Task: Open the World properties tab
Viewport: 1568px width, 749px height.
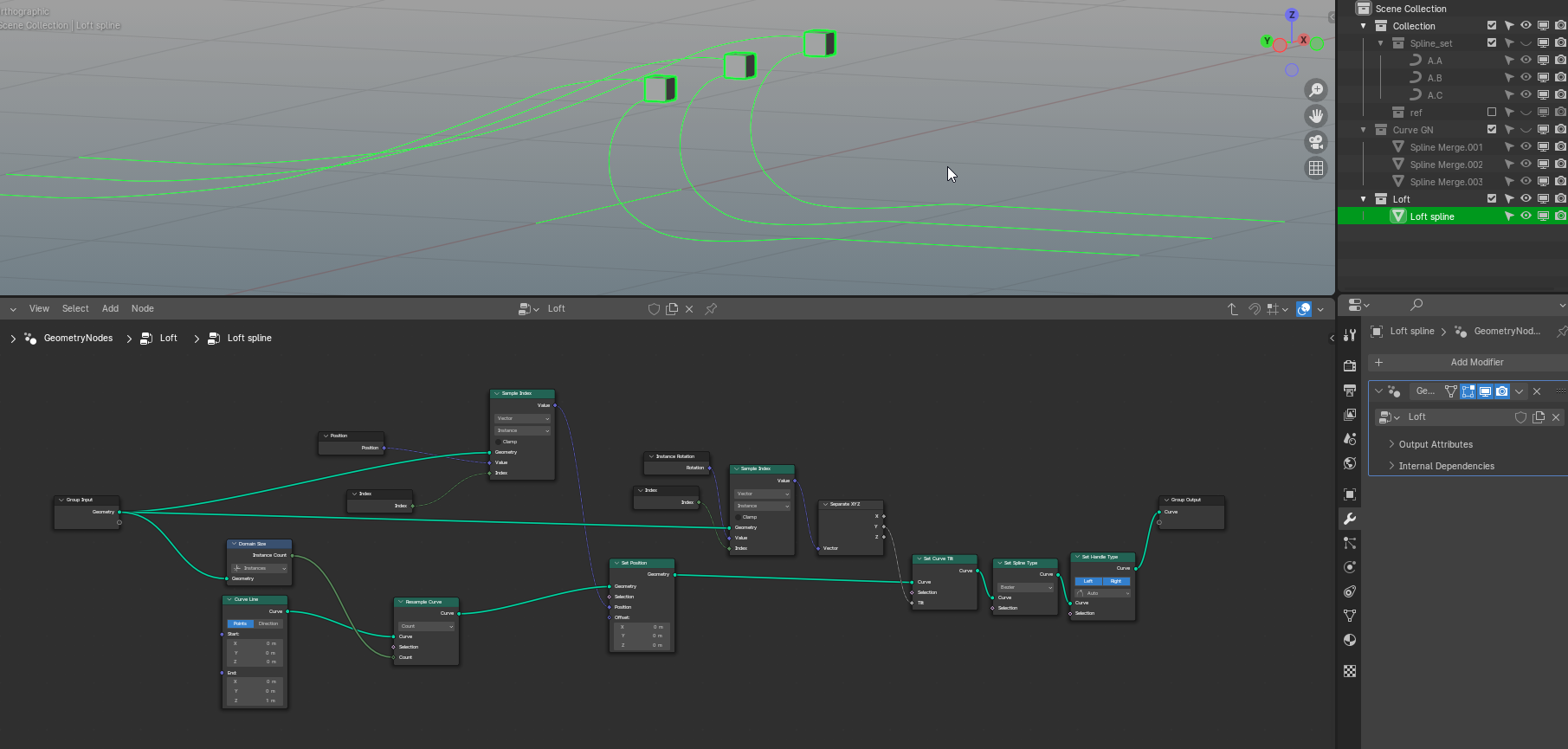Action: (1350, 463)
